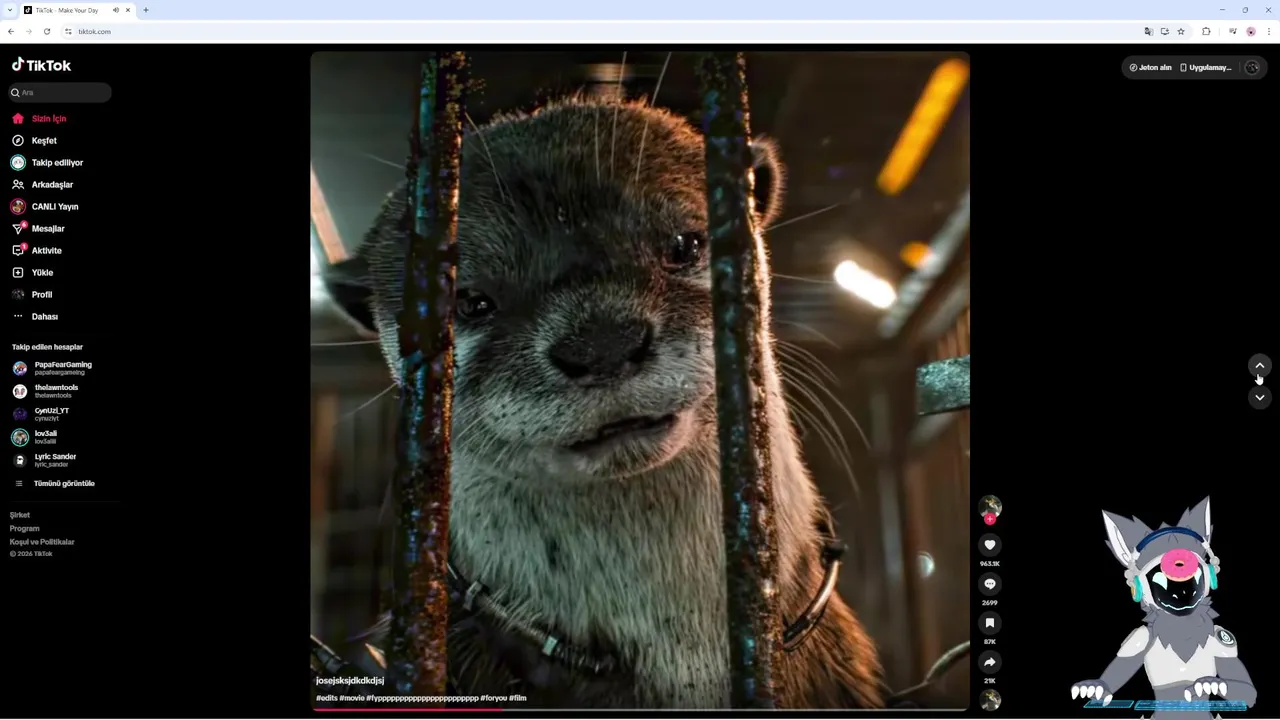Open new tab with plus button
Image resolution: width=1280 pixels, height=720 pixels.
click(x=146, y=10)
